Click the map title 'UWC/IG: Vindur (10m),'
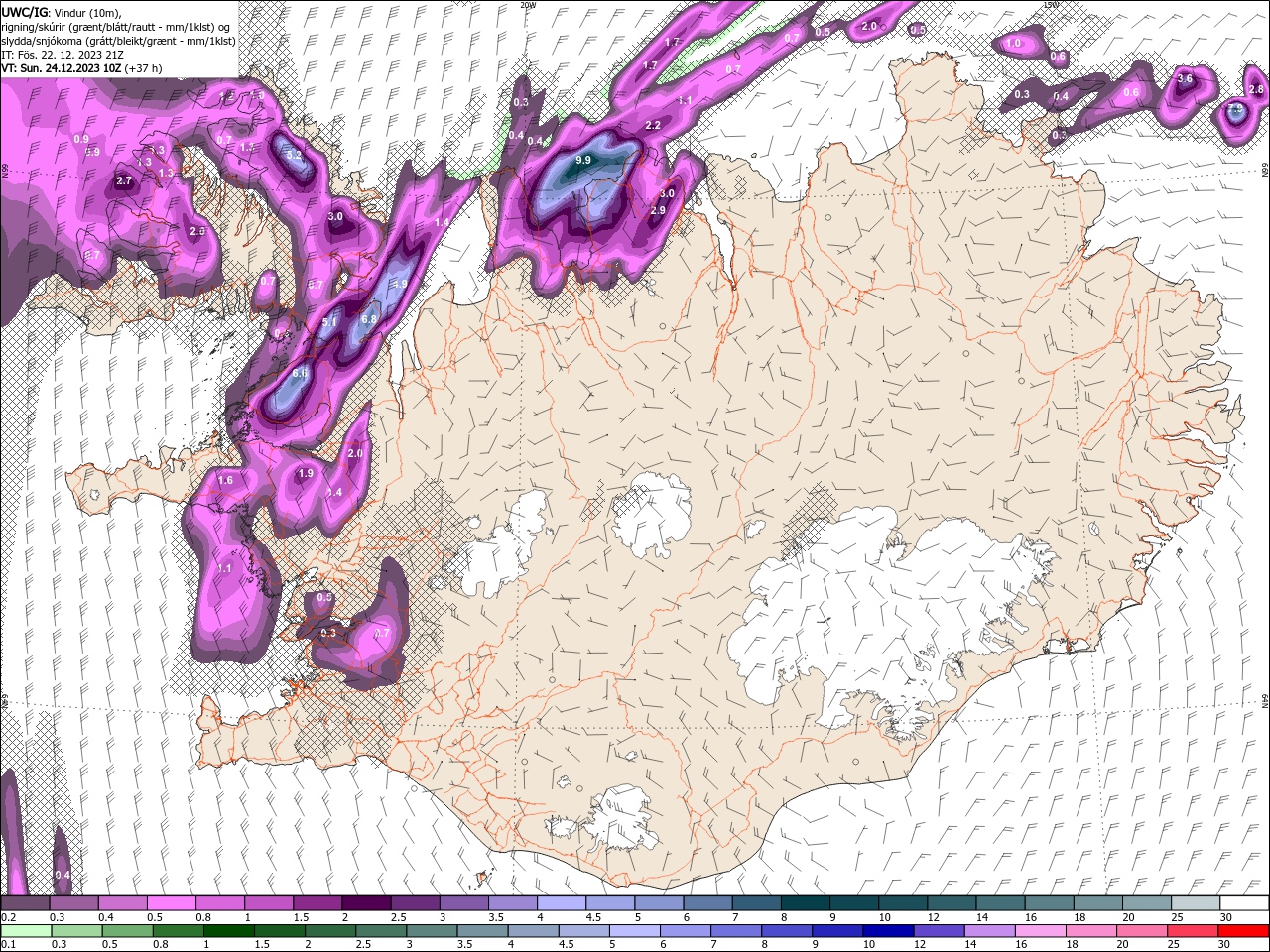The width and height of the screenshot is (1270, 952). (61, 12)
